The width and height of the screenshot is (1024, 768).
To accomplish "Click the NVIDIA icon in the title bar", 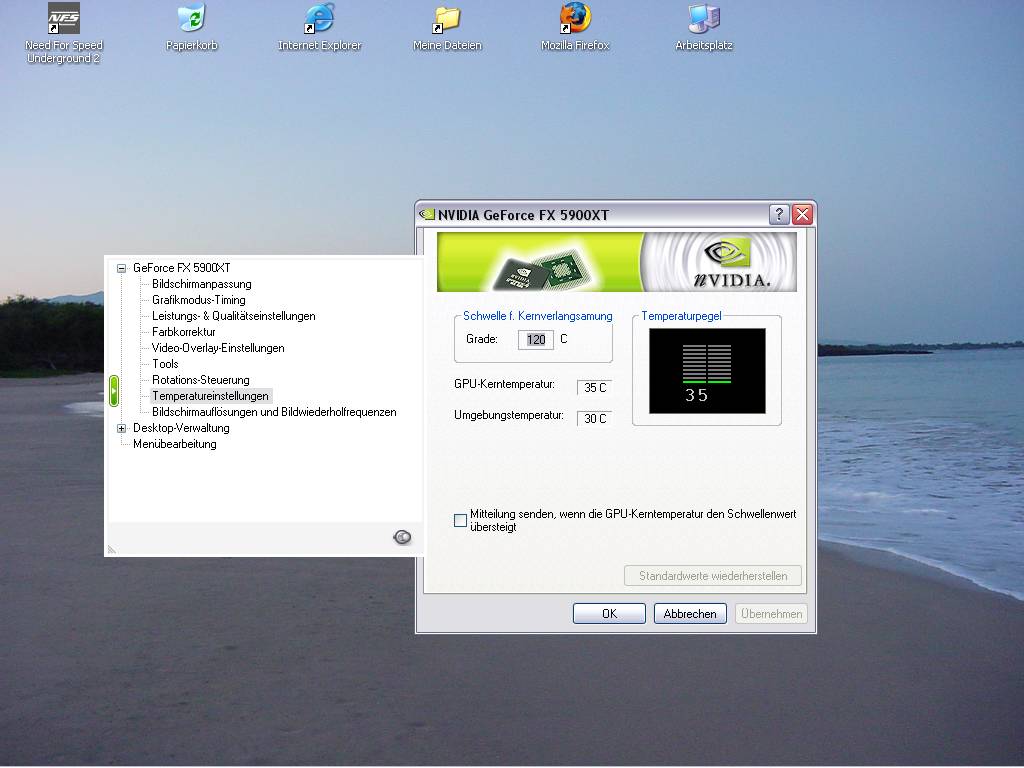I will [427, 214].
